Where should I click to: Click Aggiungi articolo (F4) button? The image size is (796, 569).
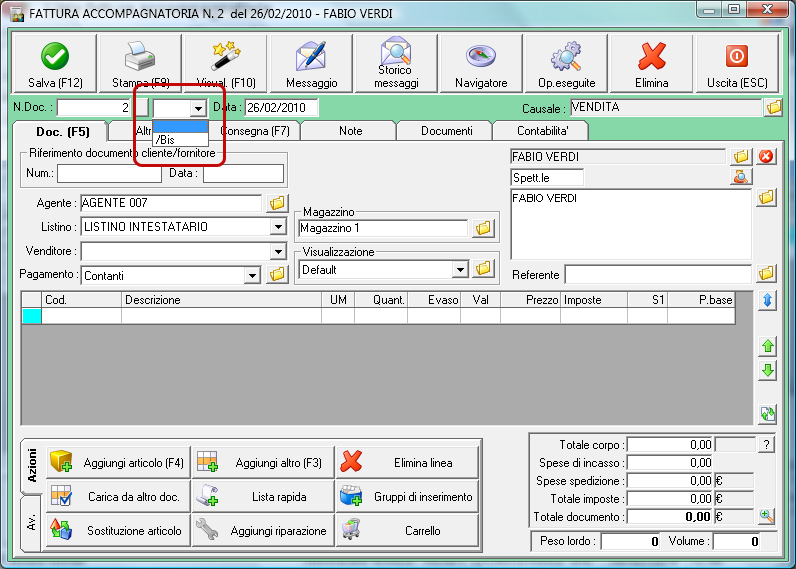click(118, 462)
